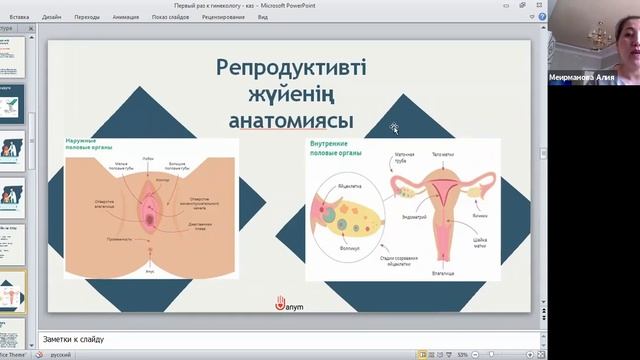Click the Фолликул label in the diagram

coord(349,248)
